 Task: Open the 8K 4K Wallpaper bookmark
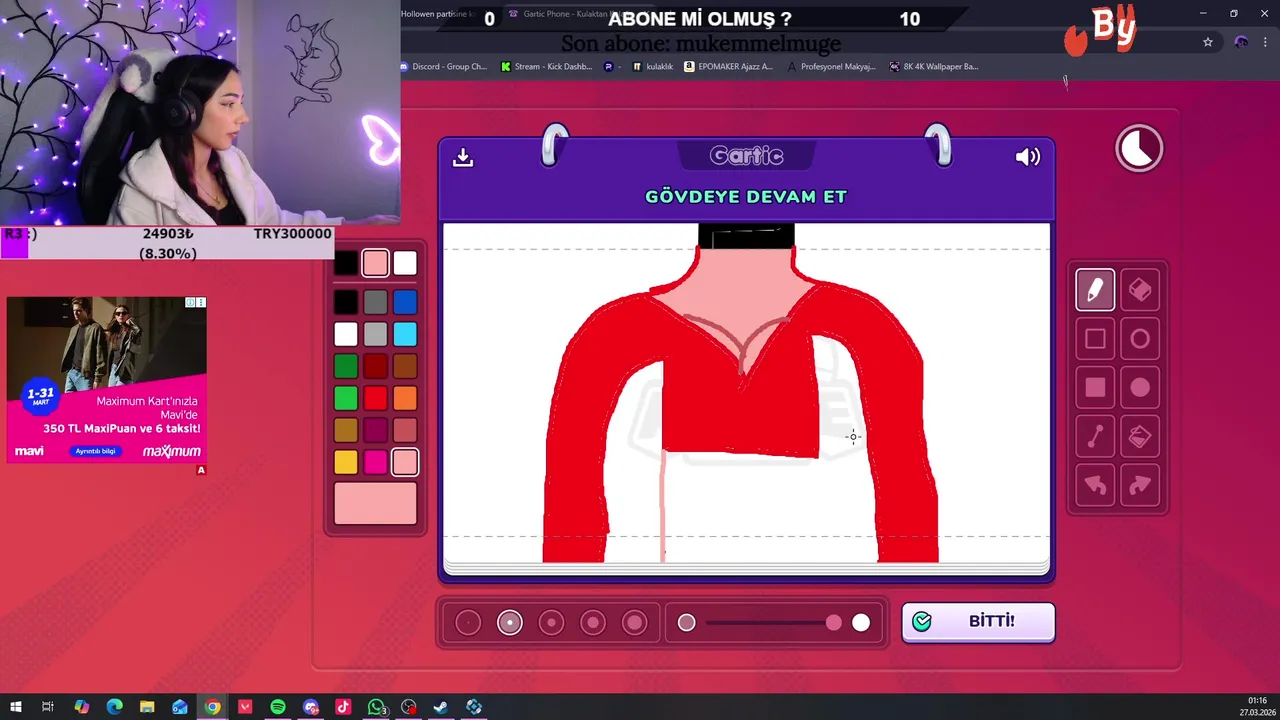(x=933, y=67)
